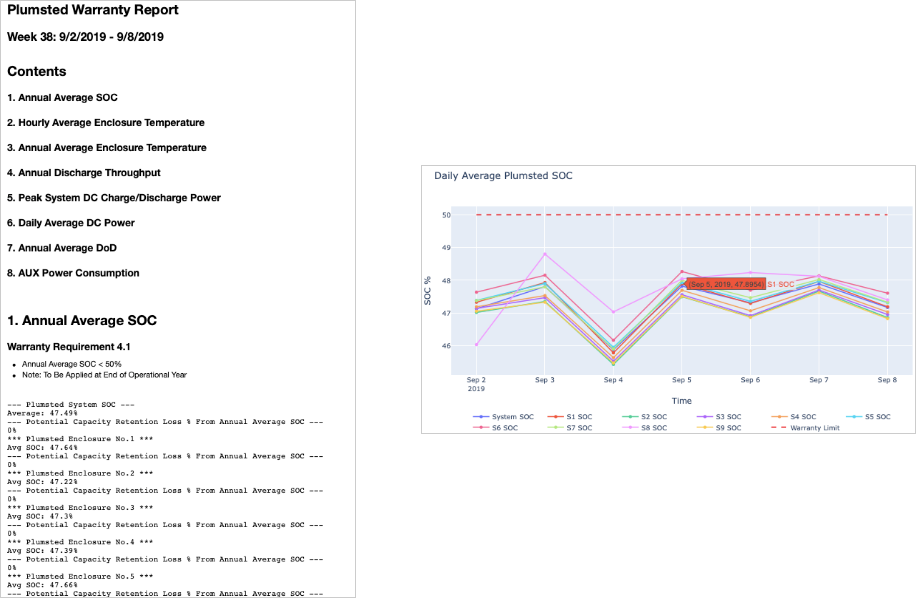Screen dimensions: 921x600
Task: Click the Avg SOC: 47.39% value
Action: [42, 551]
